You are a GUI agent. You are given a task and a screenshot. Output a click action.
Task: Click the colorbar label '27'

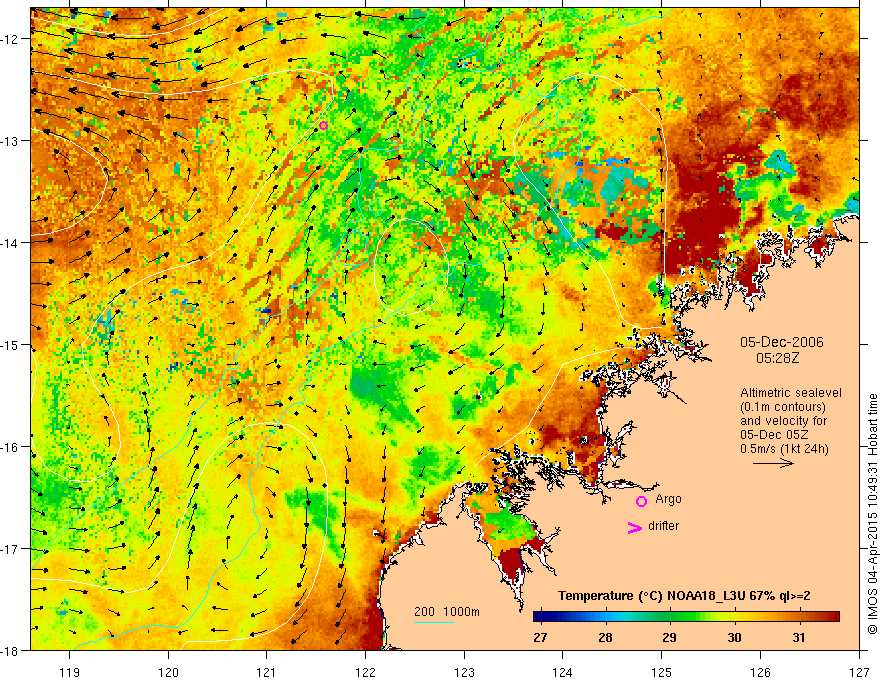[x=540, y=638]
